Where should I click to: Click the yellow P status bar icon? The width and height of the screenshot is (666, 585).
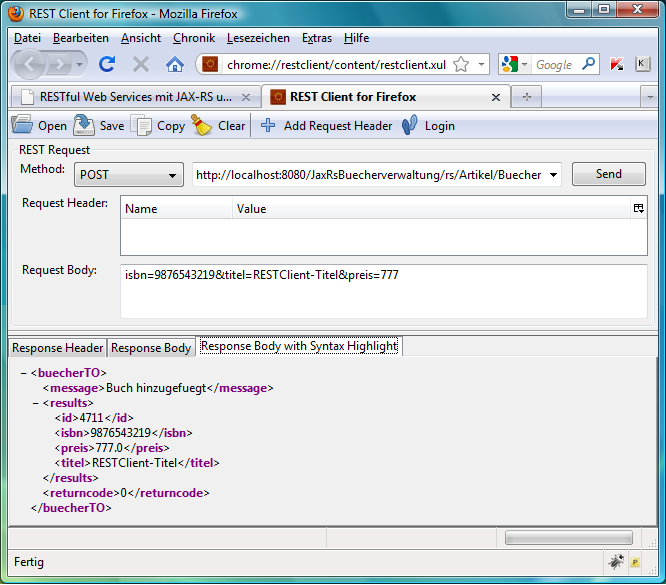[x=635, y=562]
